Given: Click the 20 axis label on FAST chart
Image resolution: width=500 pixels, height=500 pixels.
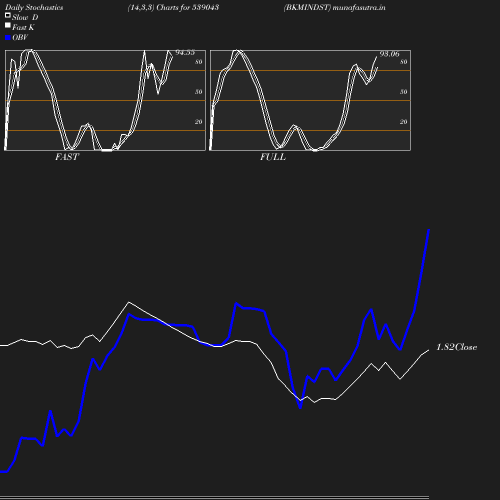Looking at the screenshot, I should click(199, 122).
